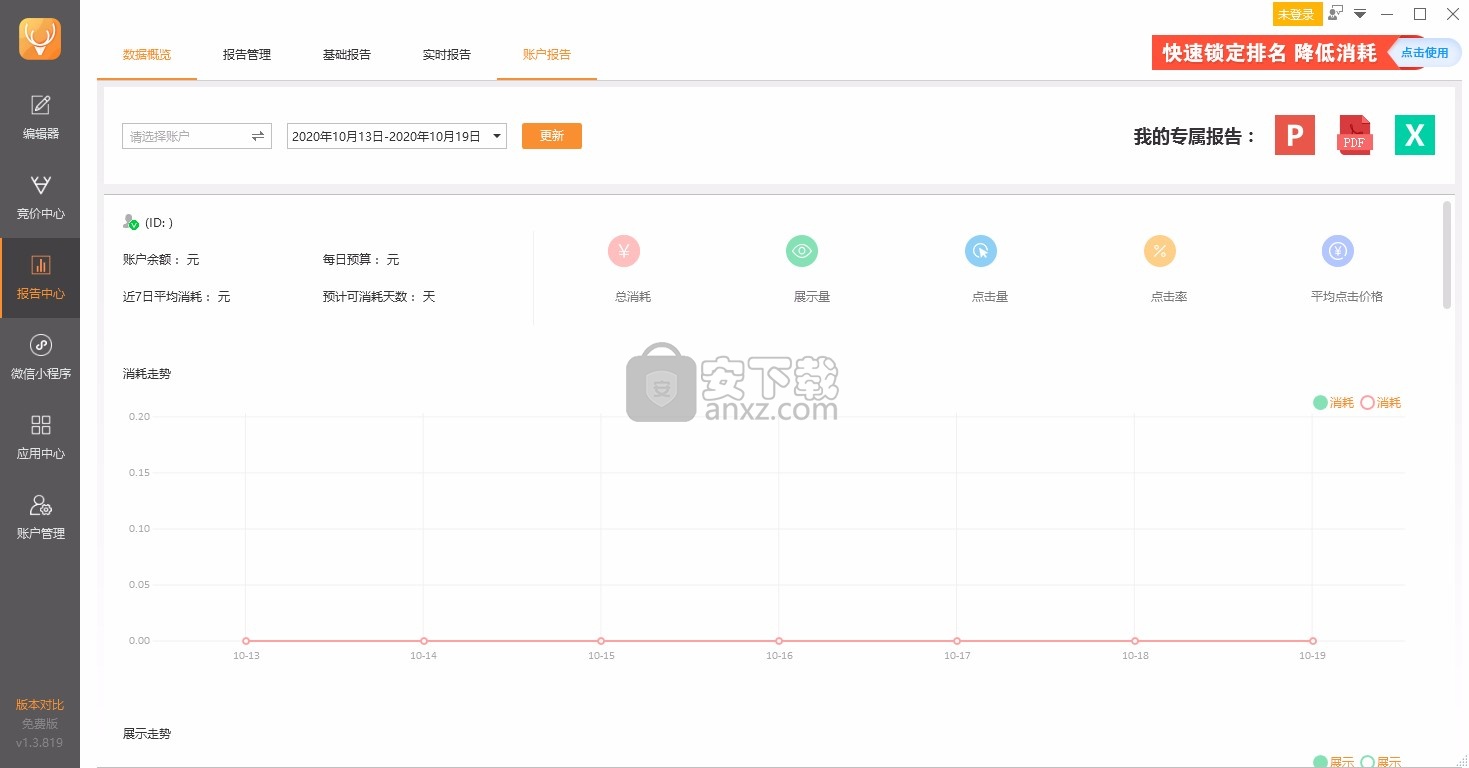Screen dimensions: 1469x768
Task: Click the title bar skin/feedback icon
Action: 1335,13
